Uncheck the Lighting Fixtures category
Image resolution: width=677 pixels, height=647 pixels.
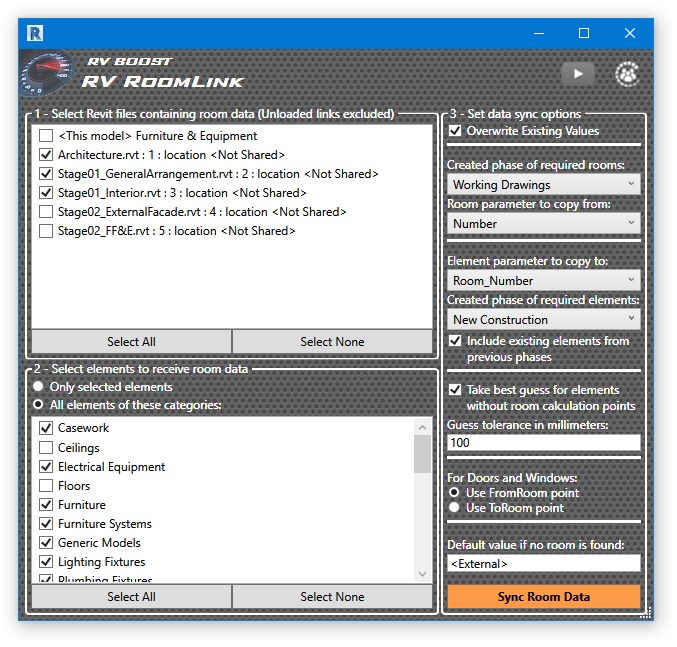pyautogui.click(x=46, y=562)
